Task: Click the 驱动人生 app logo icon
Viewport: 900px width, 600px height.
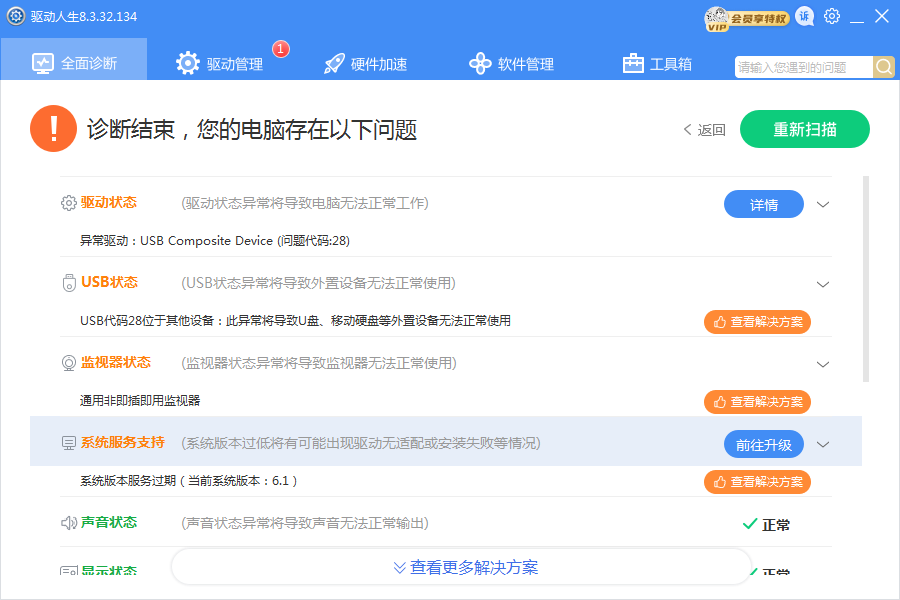Action: tap(15, 16)
